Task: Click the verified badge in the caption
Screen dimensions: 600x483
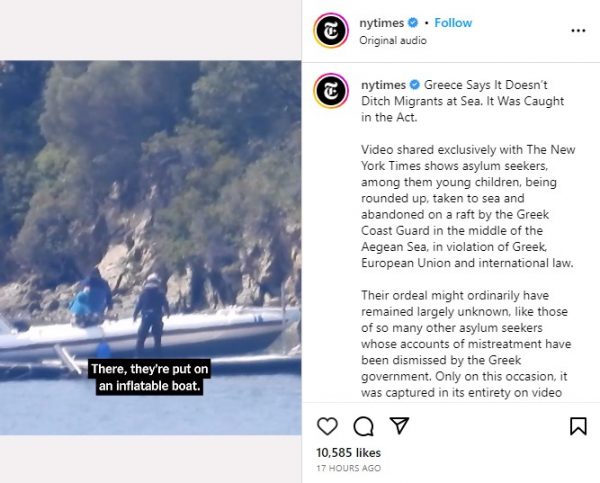Action: tap(415, 84)
